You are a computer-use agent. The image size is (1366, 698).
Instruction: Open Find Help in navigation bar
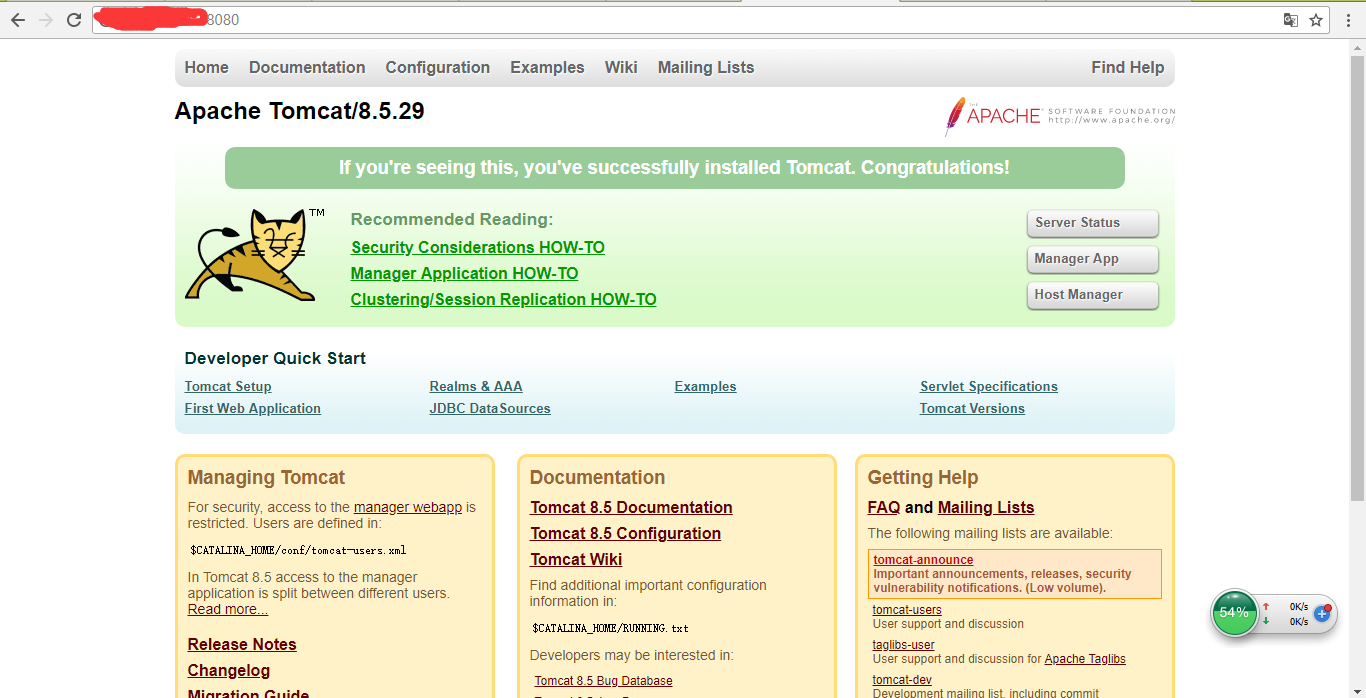(x=1128, y=67)
